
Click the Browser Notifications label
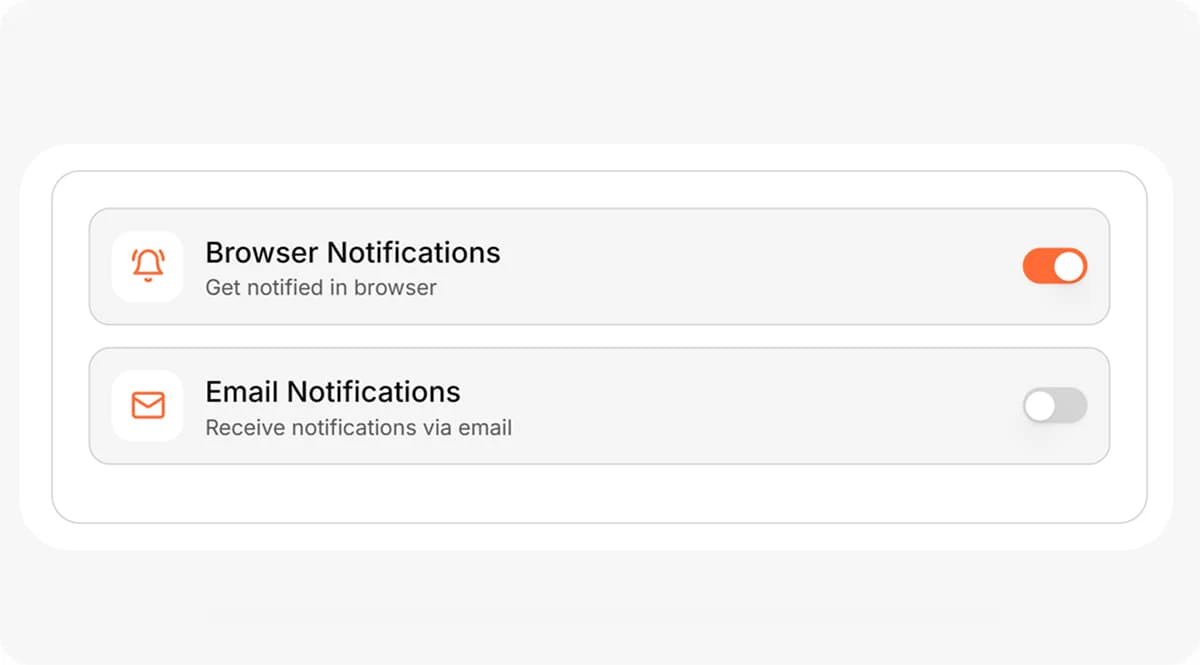[352, 253]
